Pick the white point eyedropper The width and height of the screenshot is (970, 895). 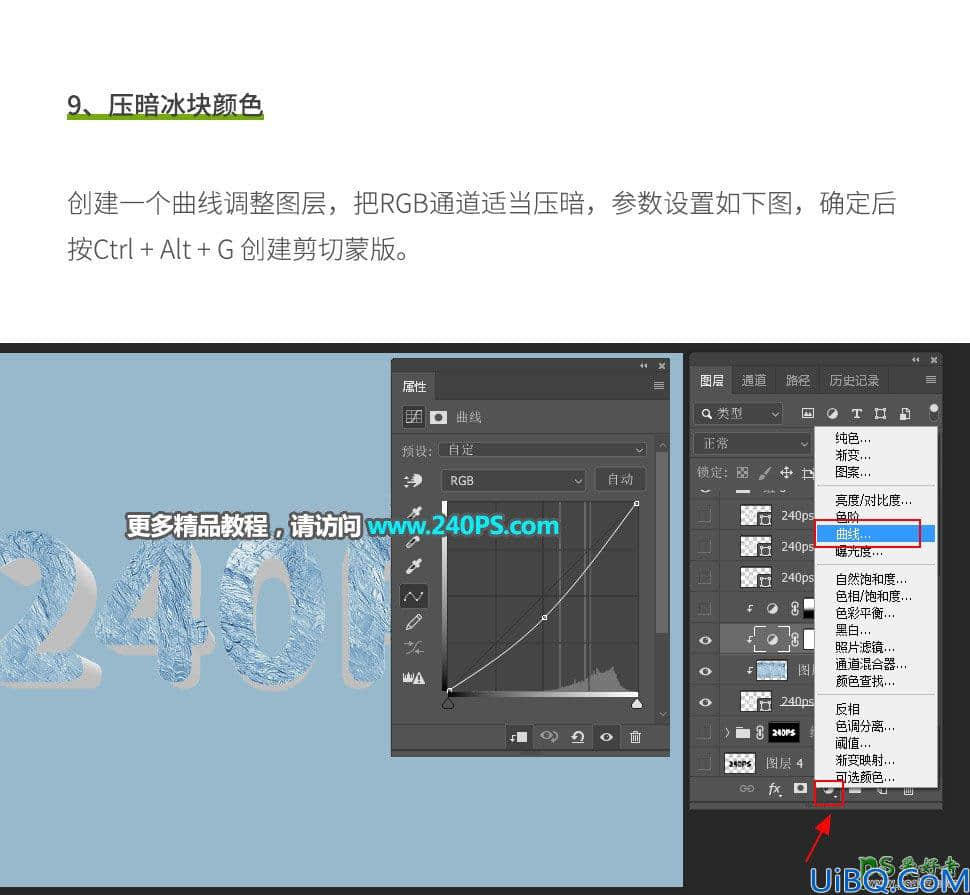[x=413, y=567]
